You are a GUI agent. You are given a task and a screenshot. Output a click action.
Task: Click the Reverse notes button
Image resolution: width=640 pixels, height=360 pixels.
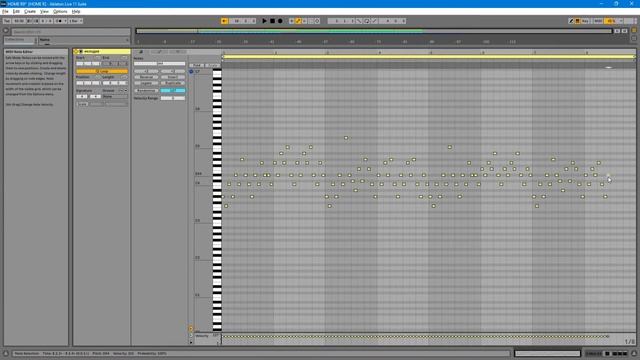pyautogui.click(x=146, y=77)
